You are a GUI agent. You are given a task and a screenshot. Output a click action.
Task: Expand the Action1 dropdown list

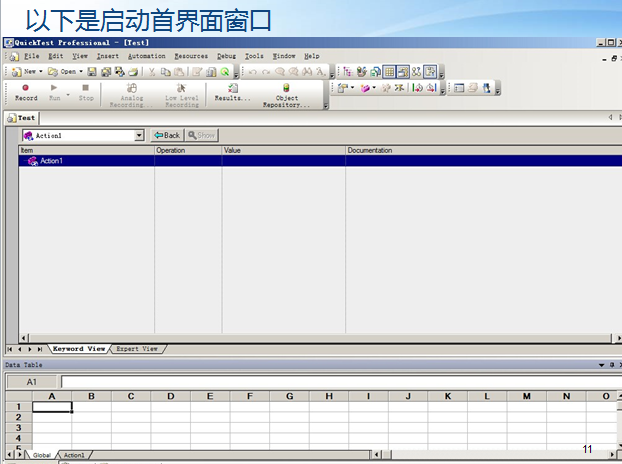pos(139,136)
